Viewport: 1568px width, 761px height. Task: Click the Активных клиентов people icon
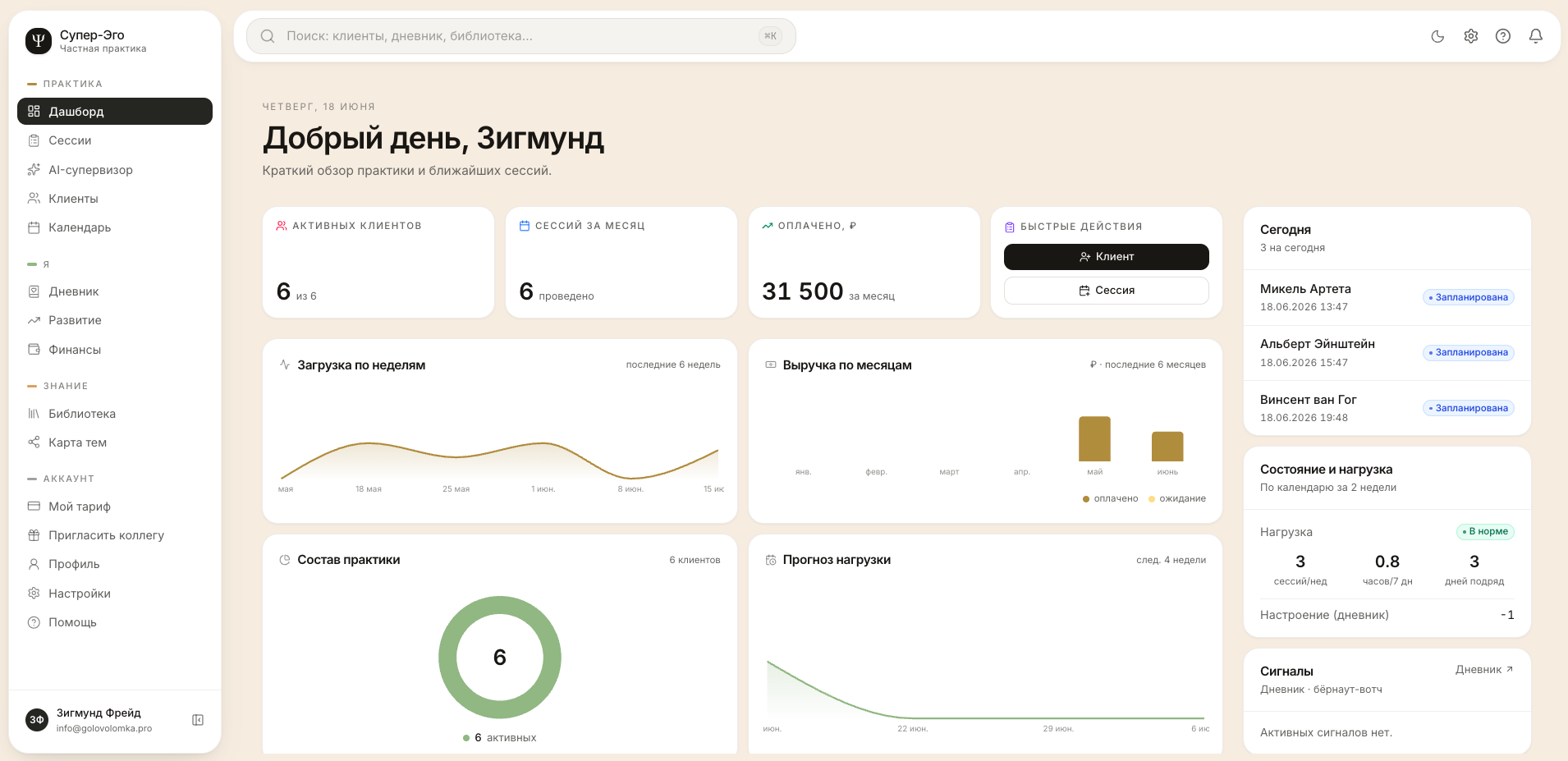tap(282, 226)
